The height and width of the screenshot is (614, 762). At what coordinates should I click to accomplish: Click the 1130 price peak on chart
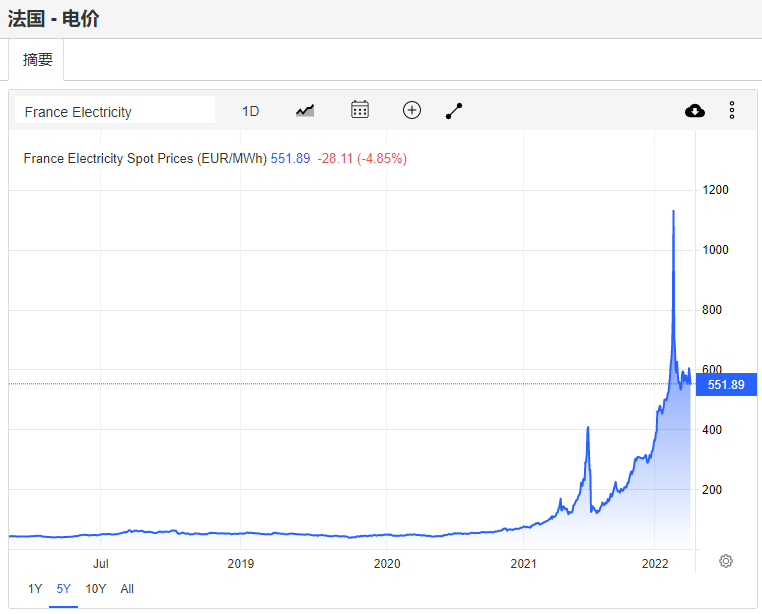[x=673, y=212]
